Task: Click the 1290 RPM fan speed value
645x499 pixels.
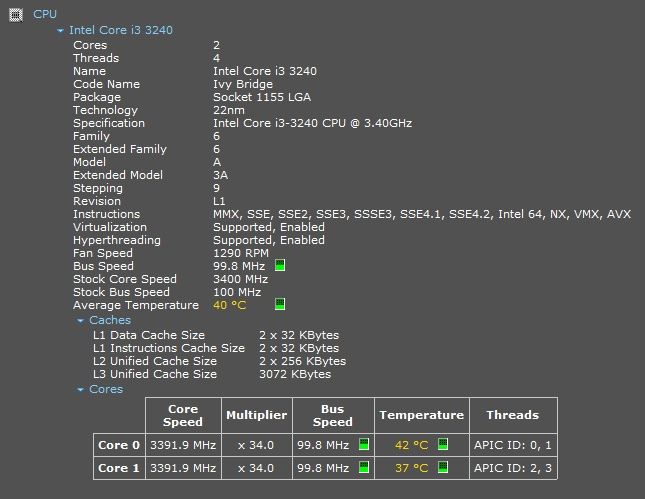Action: [x=241, y=253]
